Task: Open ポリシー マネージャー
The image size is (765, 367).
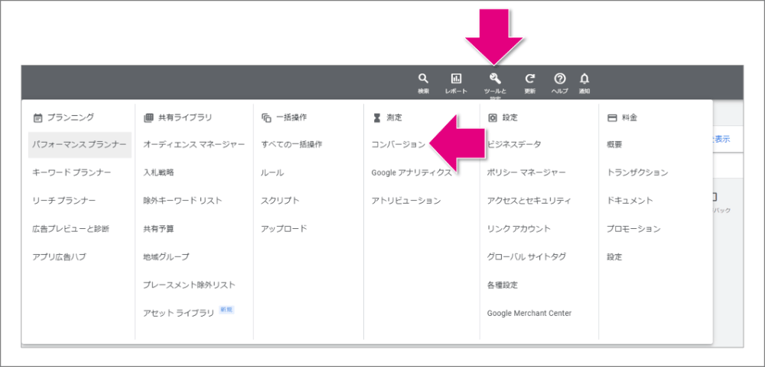Action: pyautogui.click(x=526, y=172)
